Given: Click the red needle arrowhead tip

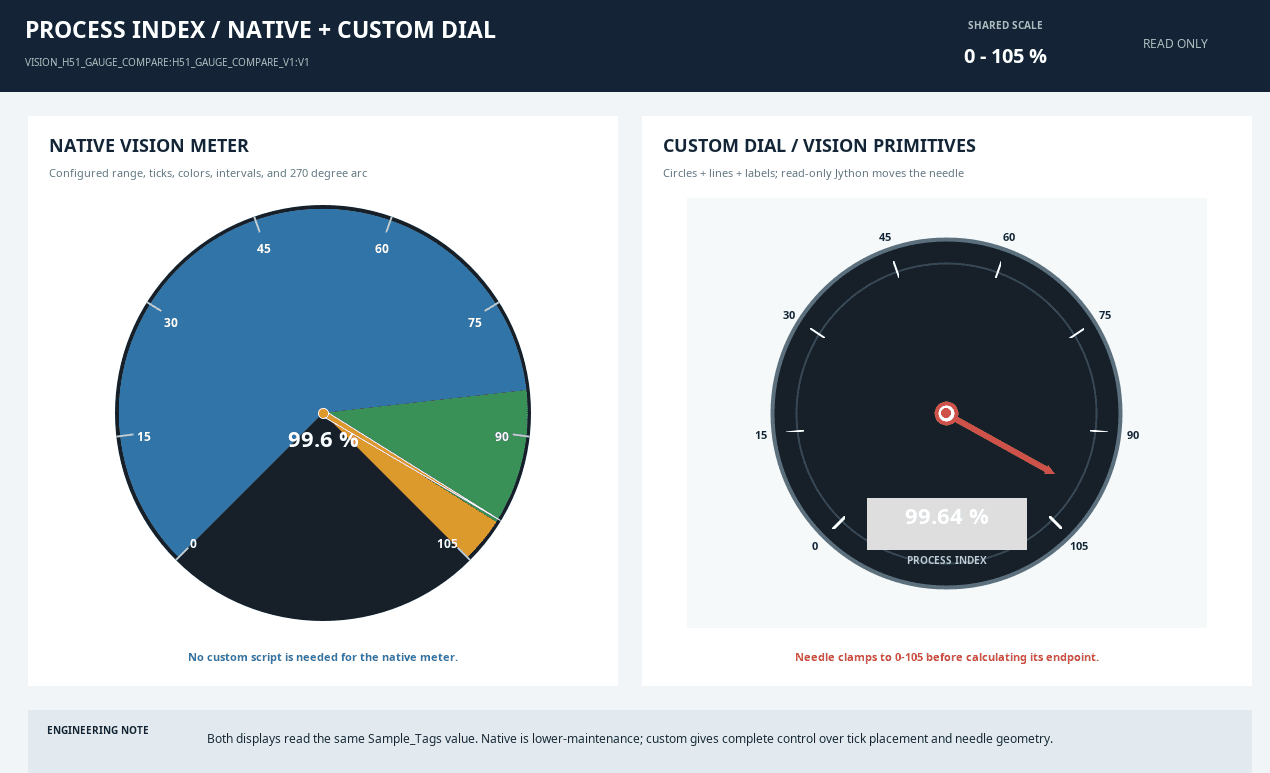Looking at the screenshot, I should (x=1050, y=471).
